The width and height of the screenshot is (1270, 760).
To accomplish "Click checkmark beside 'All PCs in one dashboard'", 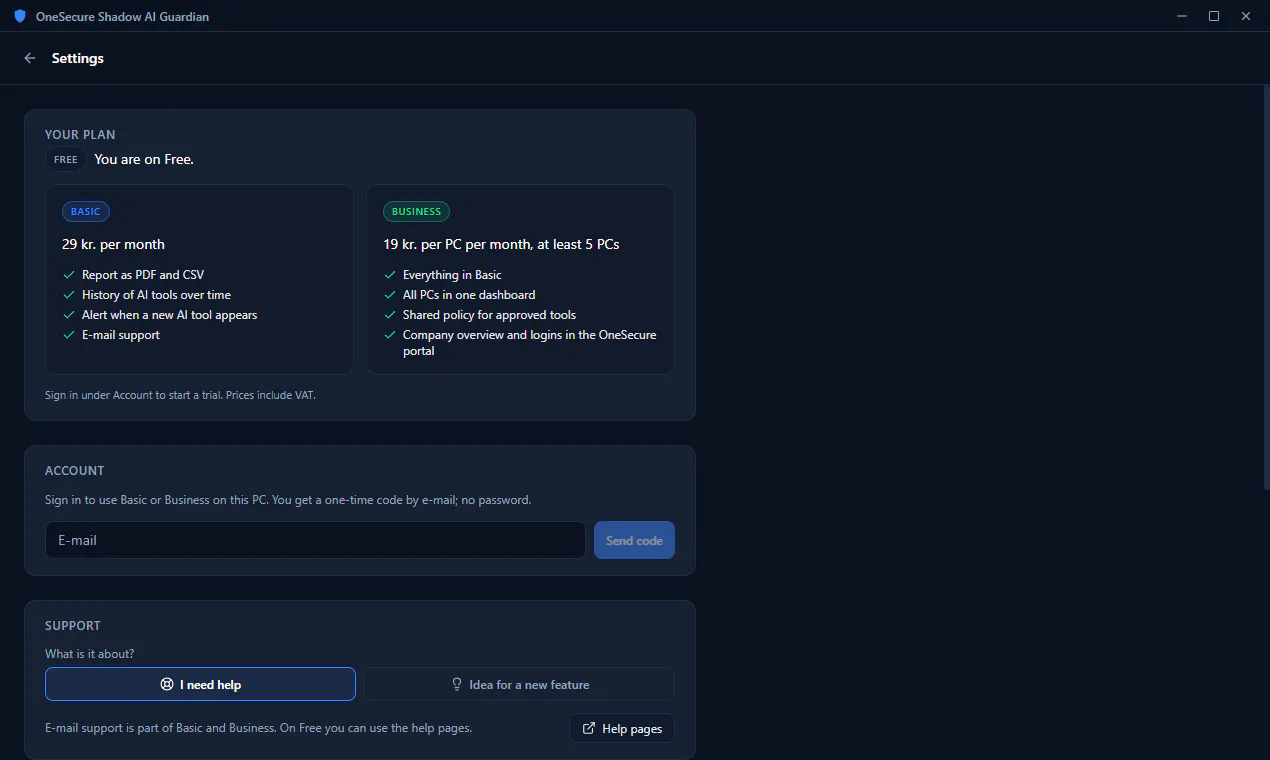I will 390,295.
